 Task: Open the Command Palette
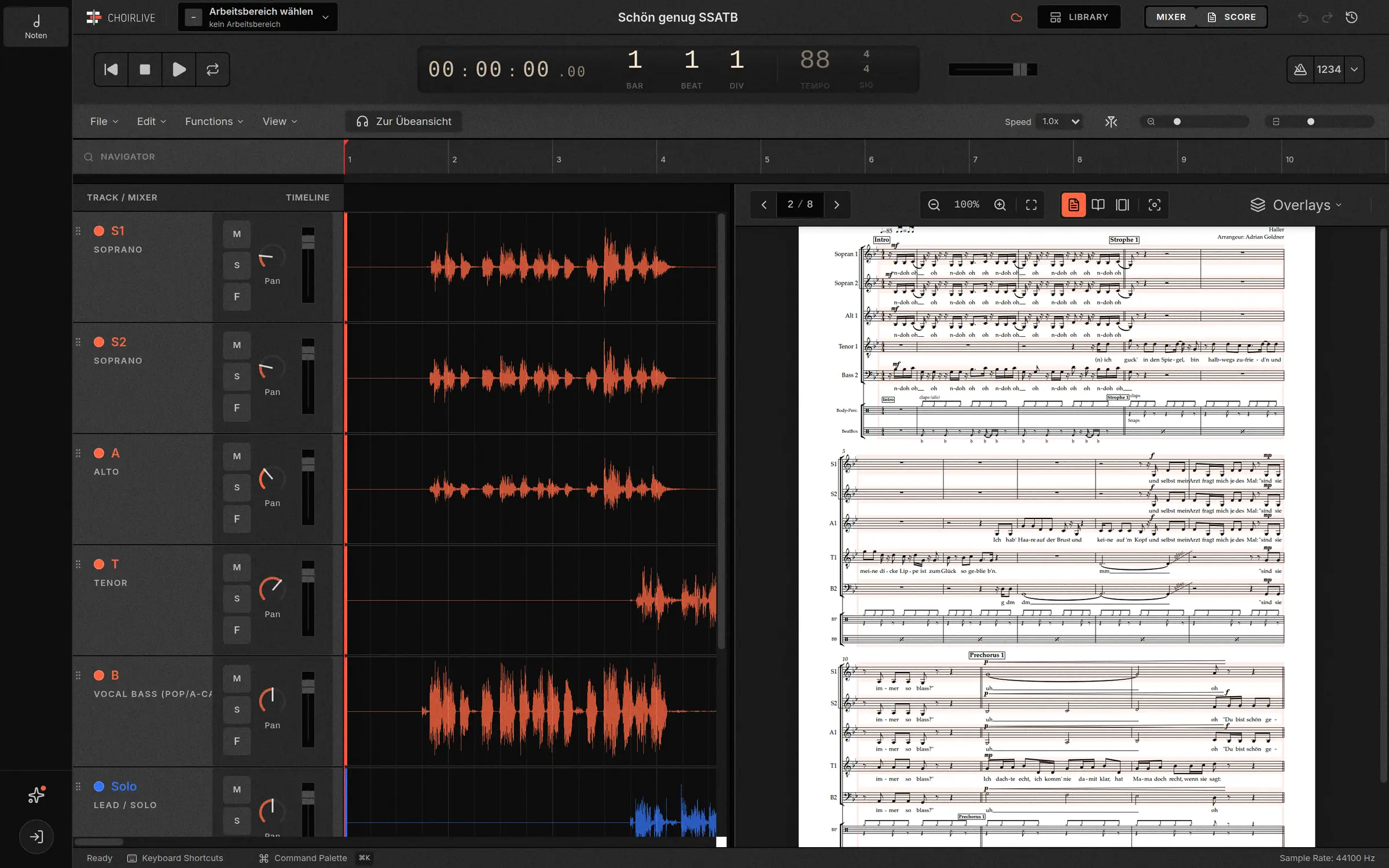(315, 858)
